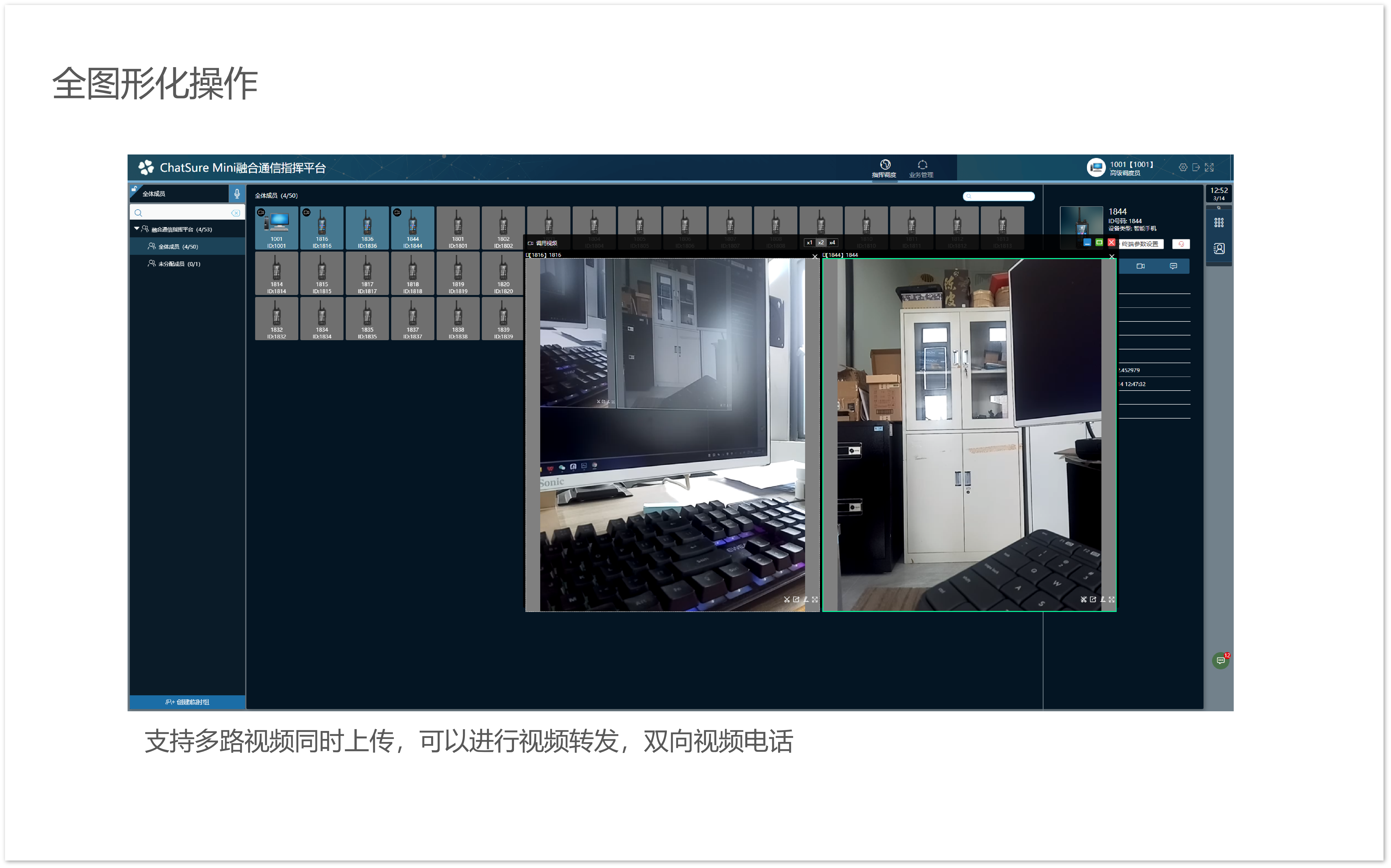Image resolution: width=1391 pixels, height=868 pixels.
Task: Select 未分配成员 (0/1) in the tree
Action: (x=188, y=264)
